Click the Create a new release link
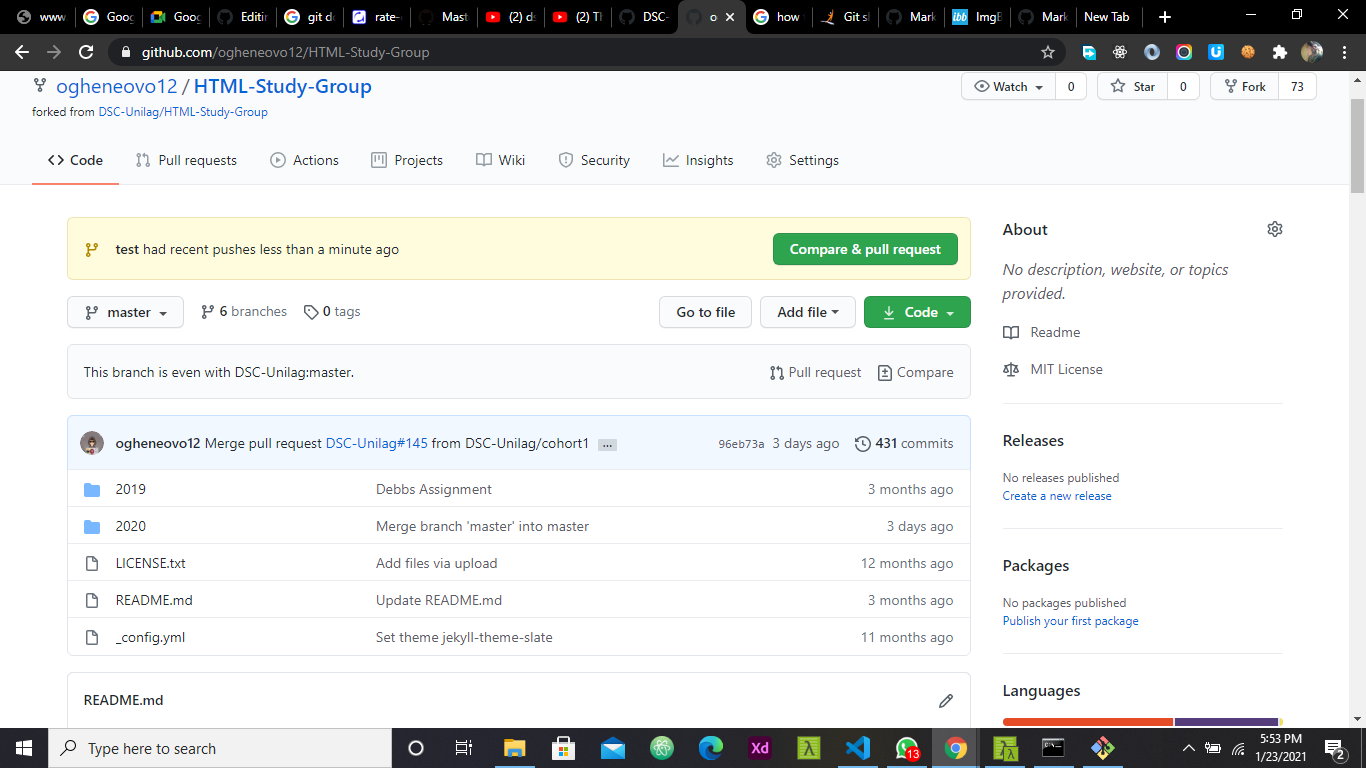 tap(1057, 496)
